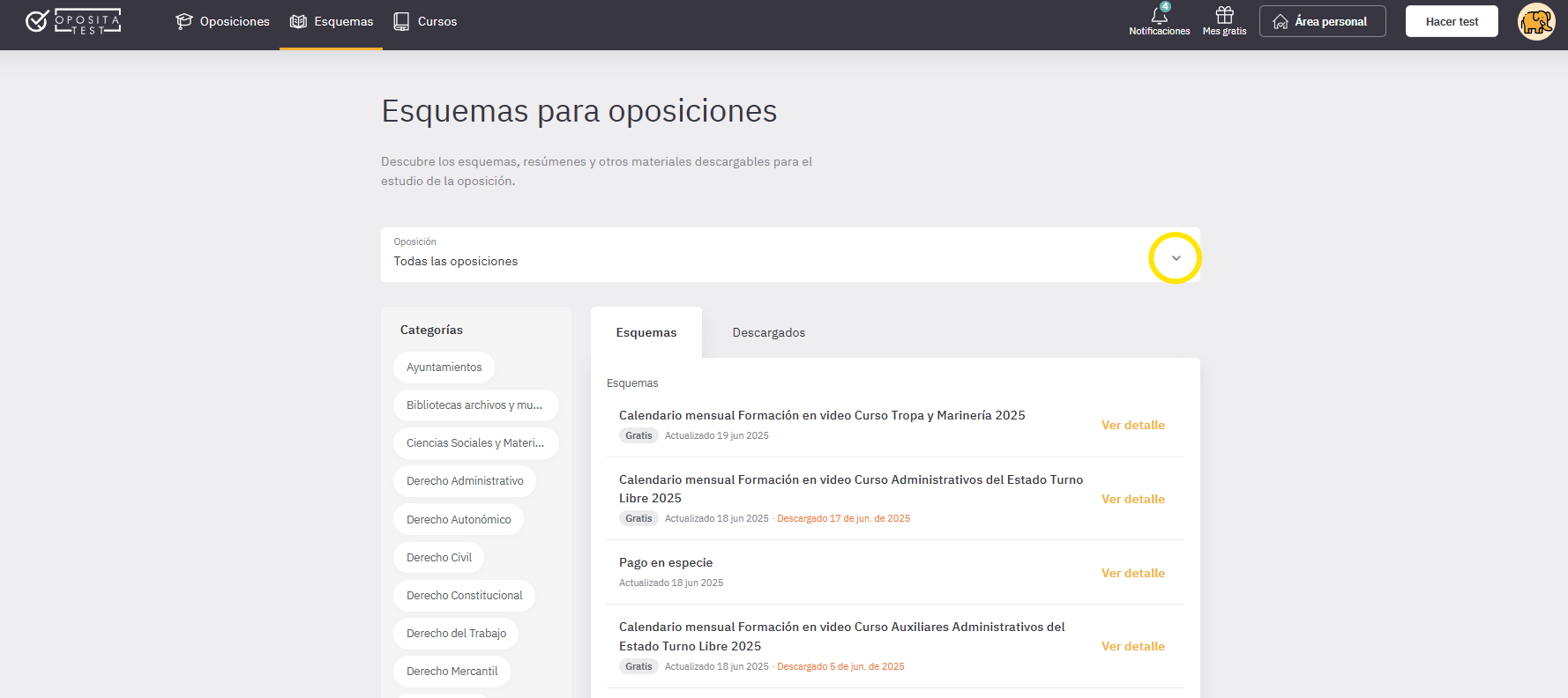Filter by Derecho Mercantil category
This screenshot has height=698, width=1568.
pos(452,672)
